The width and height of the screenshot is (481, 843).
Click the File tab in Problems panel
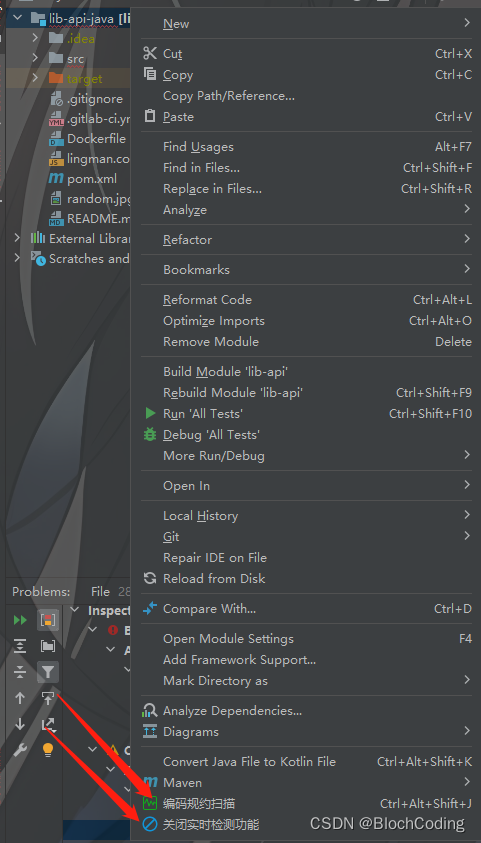pyautogui.click(x=100, y=591)
